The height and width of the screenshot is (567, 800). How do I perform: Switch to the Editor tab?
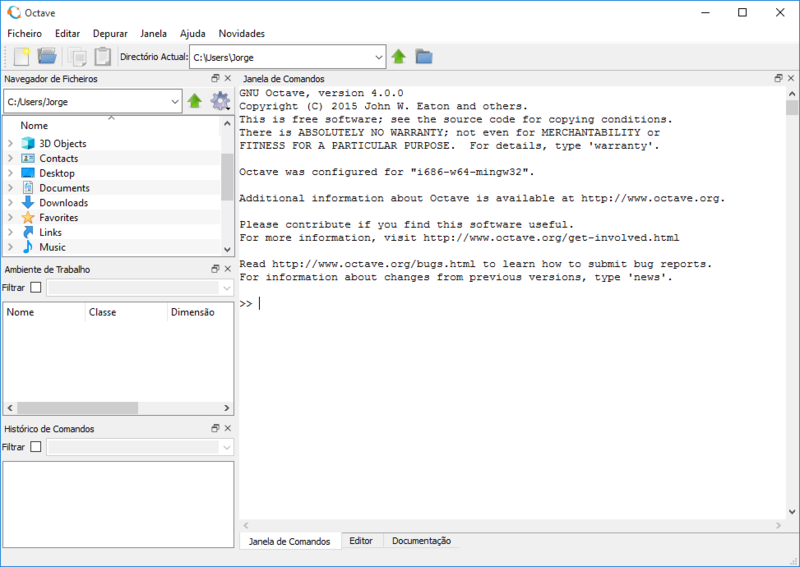361,540
